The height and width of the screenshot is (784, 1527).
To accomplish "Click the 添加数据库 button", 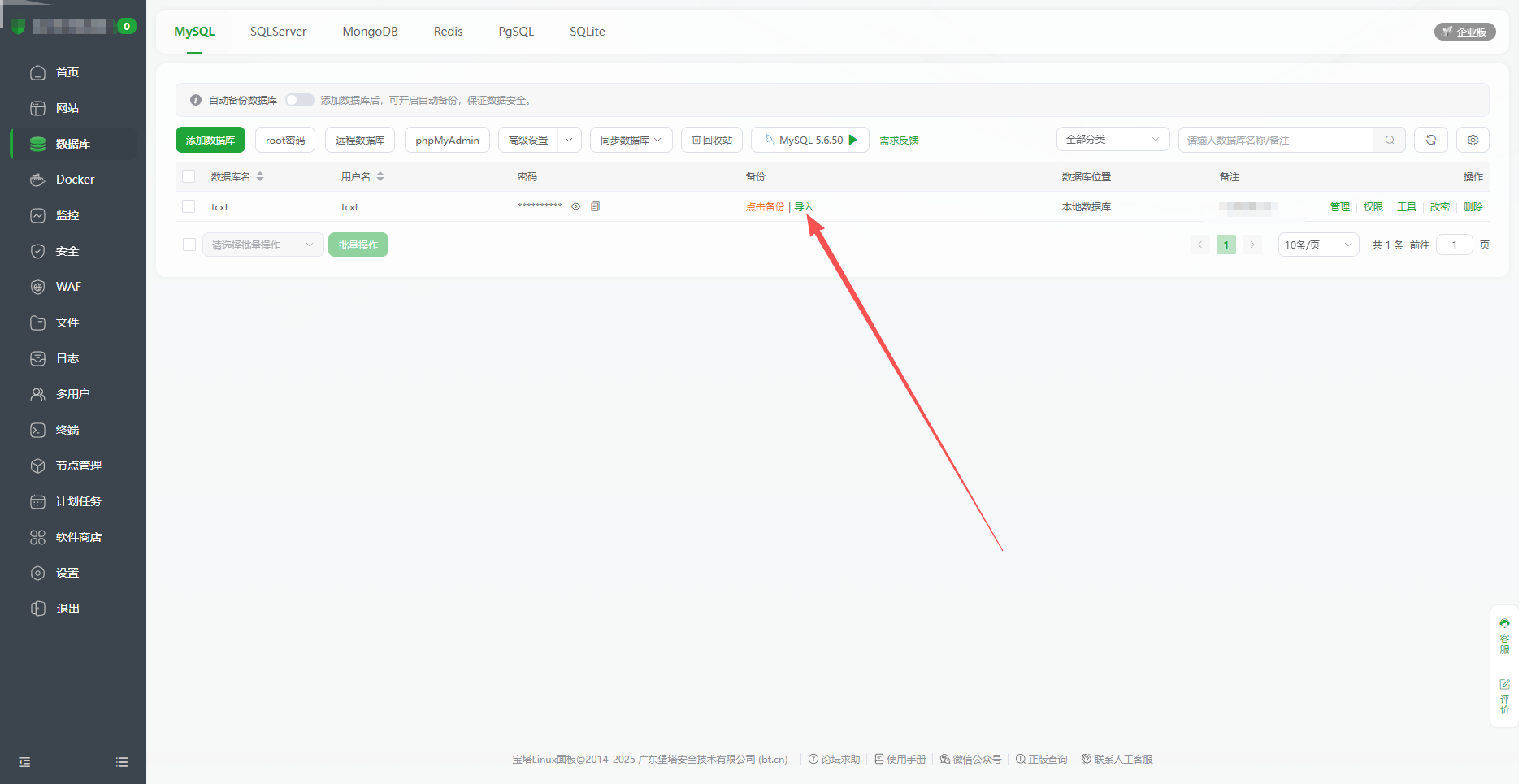I will click(210, 140).
